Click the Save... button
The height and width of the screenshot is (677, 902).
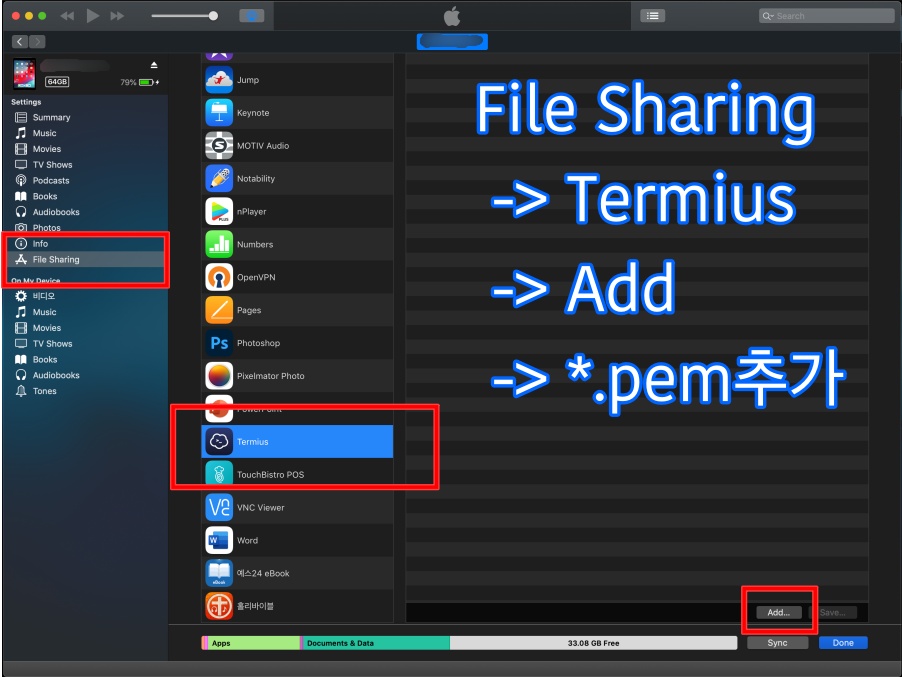(x=832, y=613)
